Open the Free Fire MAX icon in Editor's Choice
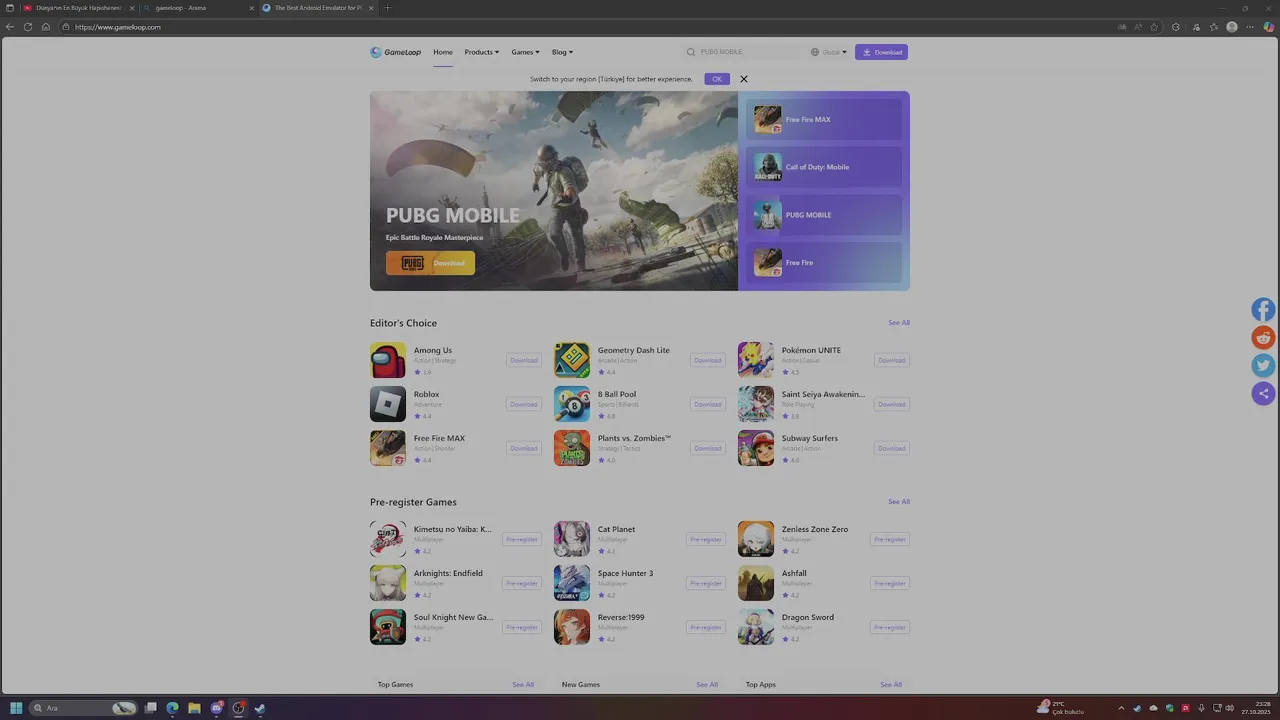 coord(388,448)
